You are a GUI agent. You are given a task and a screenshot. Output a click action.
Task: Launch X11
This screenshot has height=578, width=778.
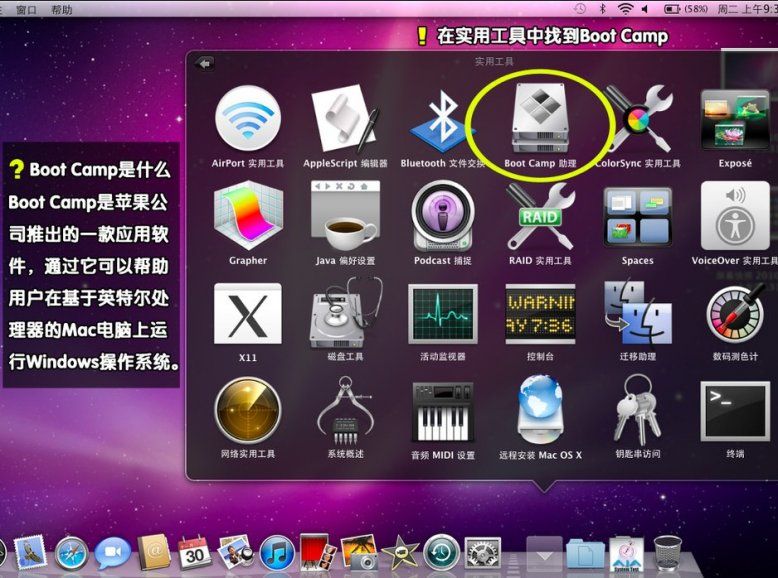(x=248, y=314)
